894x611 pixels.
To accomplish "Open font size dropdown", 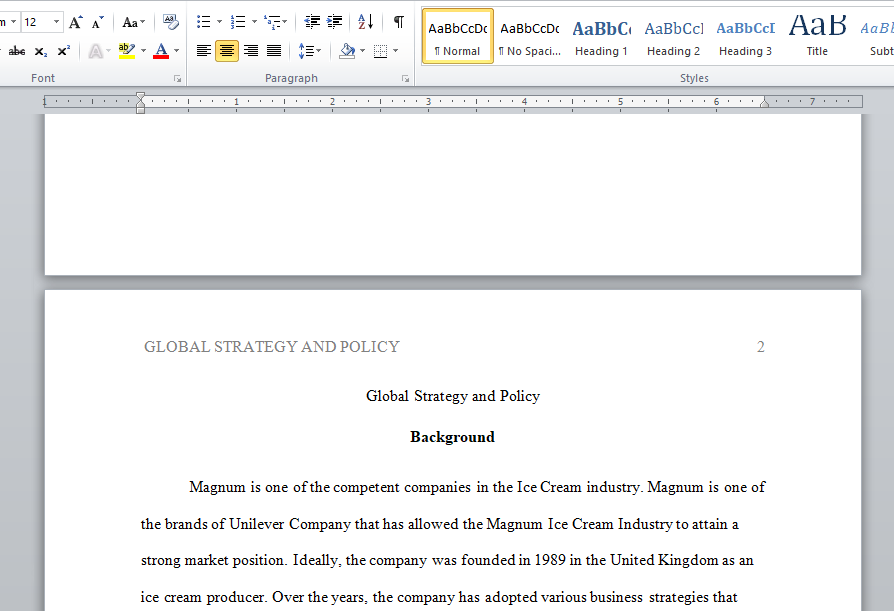I will coord(56,22).
